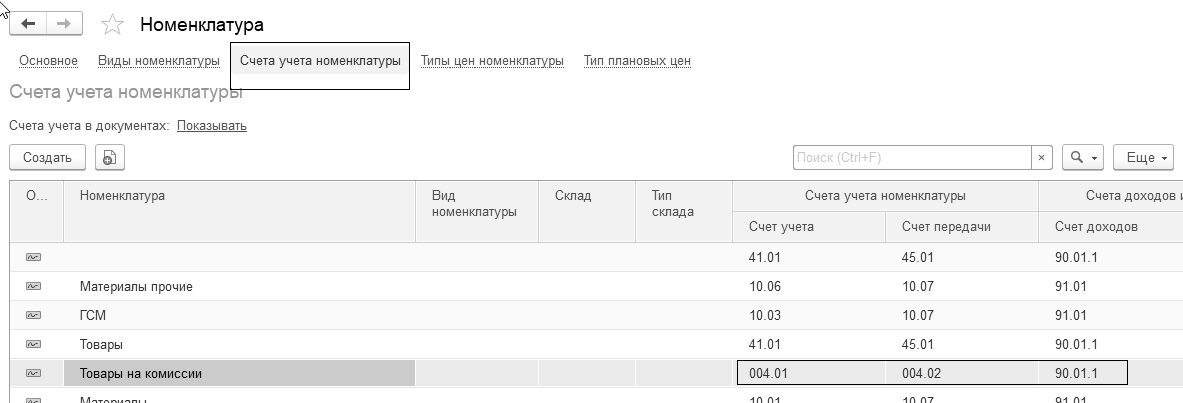Click the row icon for Материалы прочие
The image size is (1183, 403).
(x=34, y=287)
